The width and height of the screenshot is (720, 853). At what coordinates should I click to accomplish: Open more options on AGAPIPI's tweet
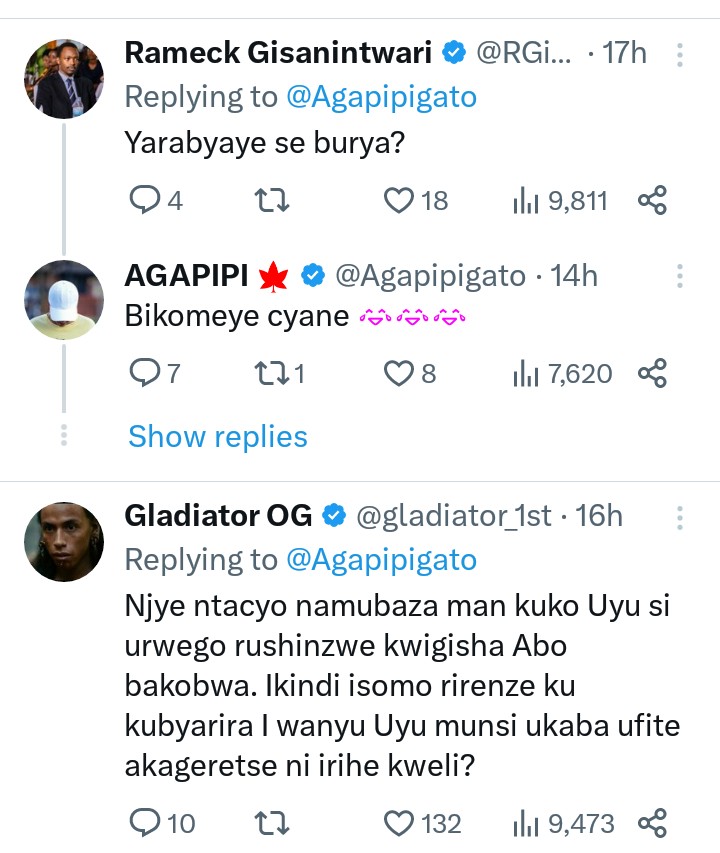pos(680,276)
